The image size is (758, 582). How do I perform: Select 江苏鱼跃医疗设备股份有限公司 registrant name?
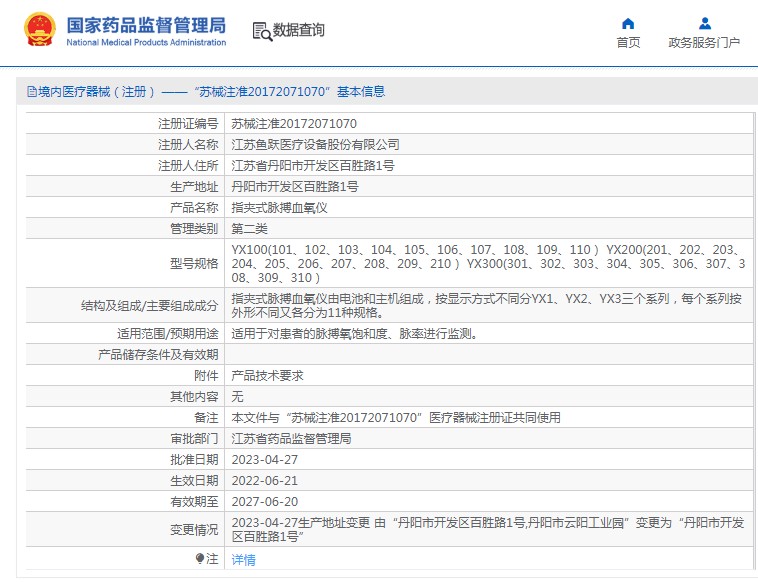tap(315, 145)
